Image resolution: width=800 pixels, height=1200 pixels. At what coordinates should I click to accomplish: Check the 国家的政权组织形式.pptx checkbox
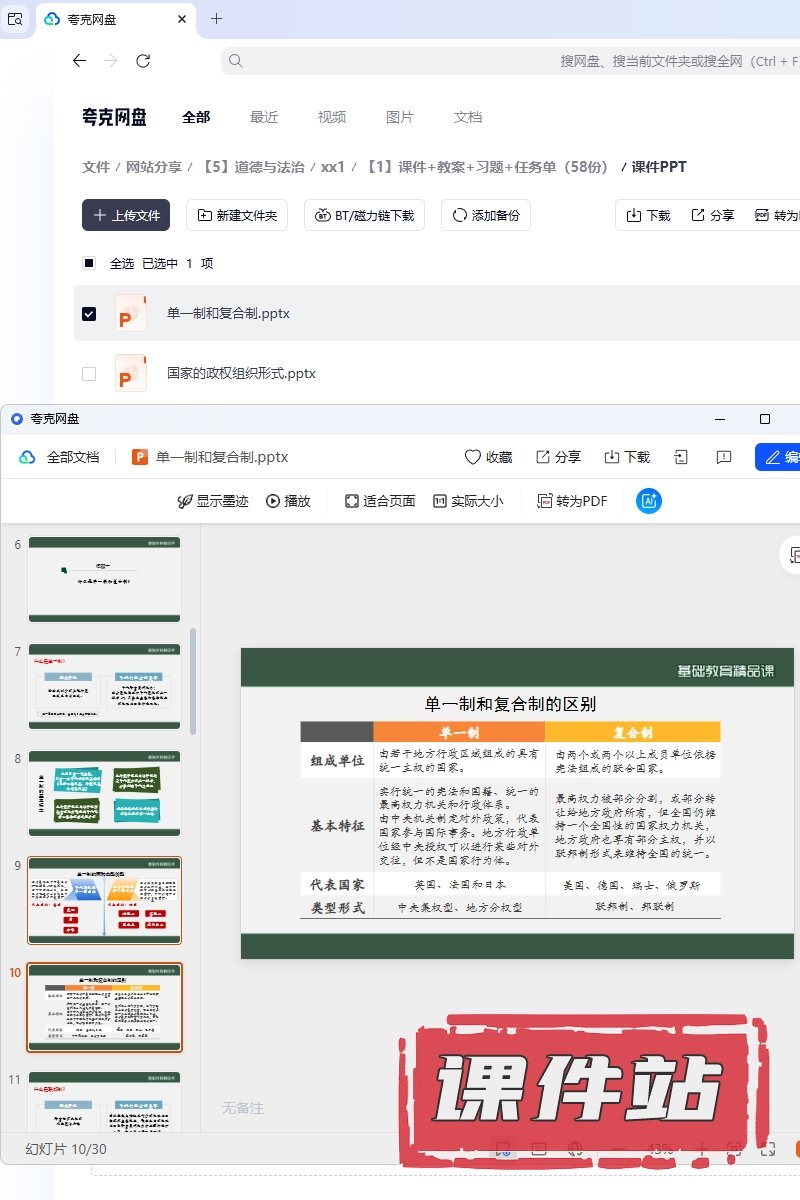click(x=89, y=374)
